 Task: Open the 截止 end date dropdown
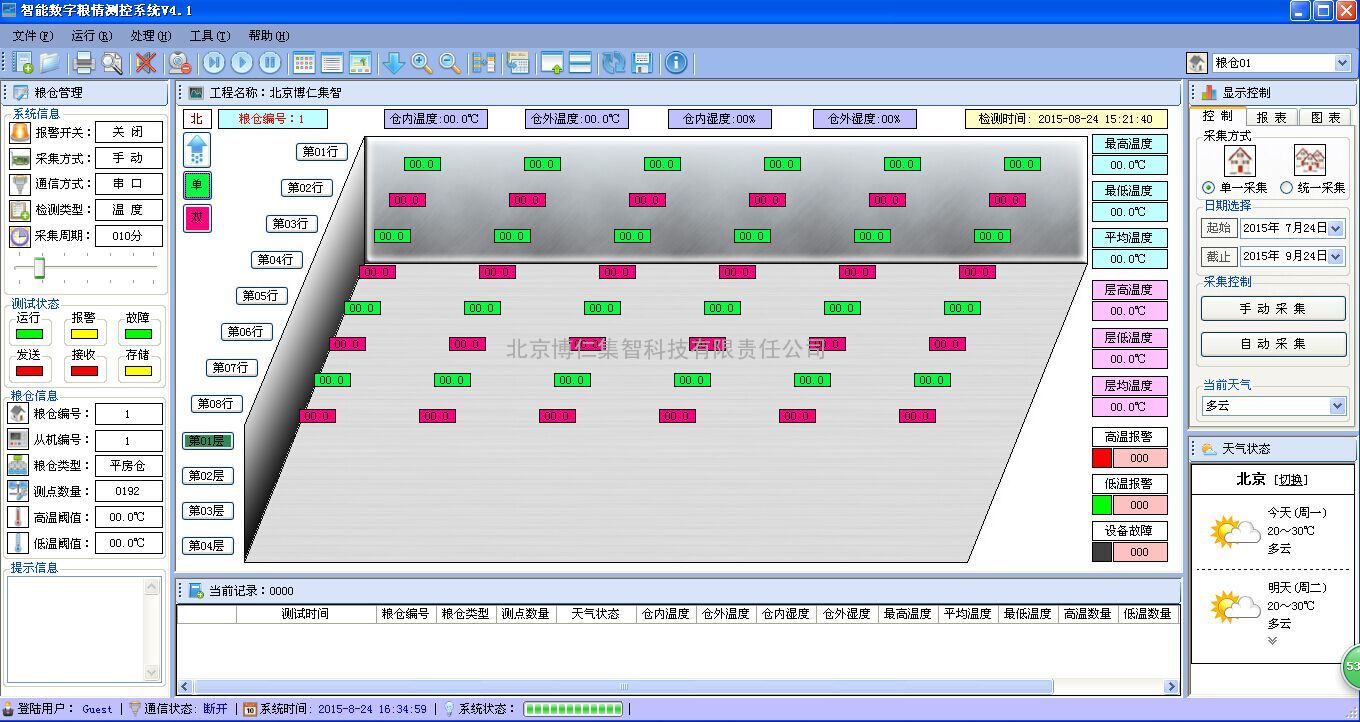pyautogui.click(x=1335, y=257)
